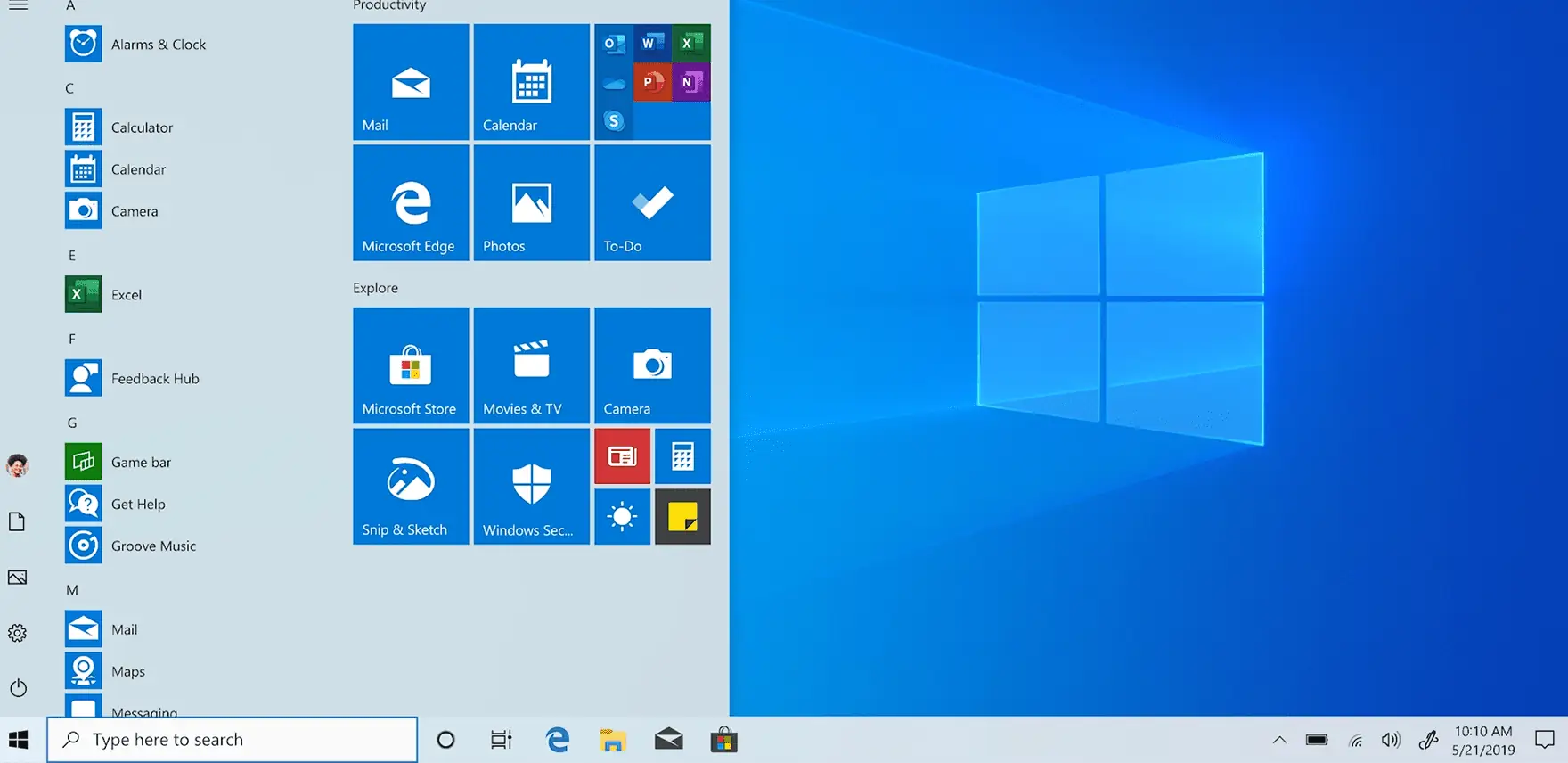The height and width of the screenshot is (763, 1568).
Task: Open Documents from Start sidebar
Action: click(x=18, y=521)
